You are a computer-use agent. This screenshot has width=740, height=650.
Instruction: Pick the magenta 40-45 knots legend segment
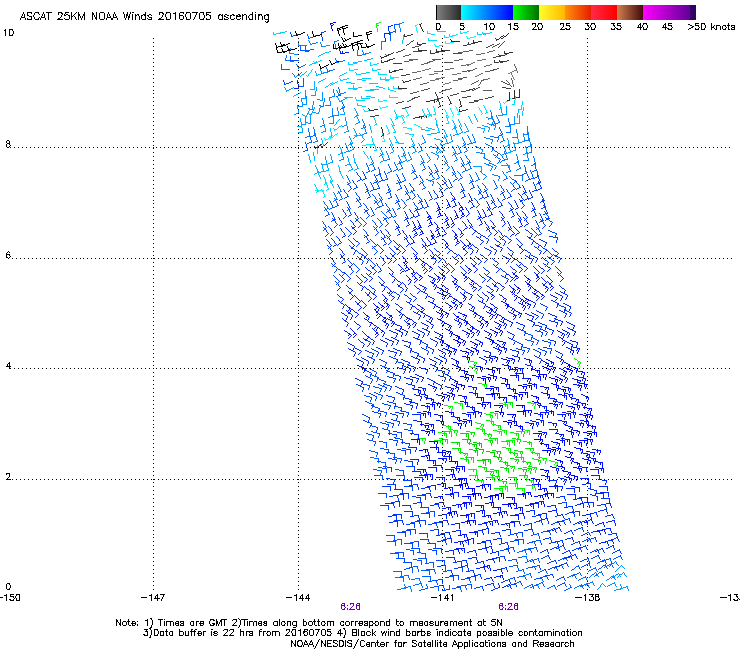tap(656, 12)
